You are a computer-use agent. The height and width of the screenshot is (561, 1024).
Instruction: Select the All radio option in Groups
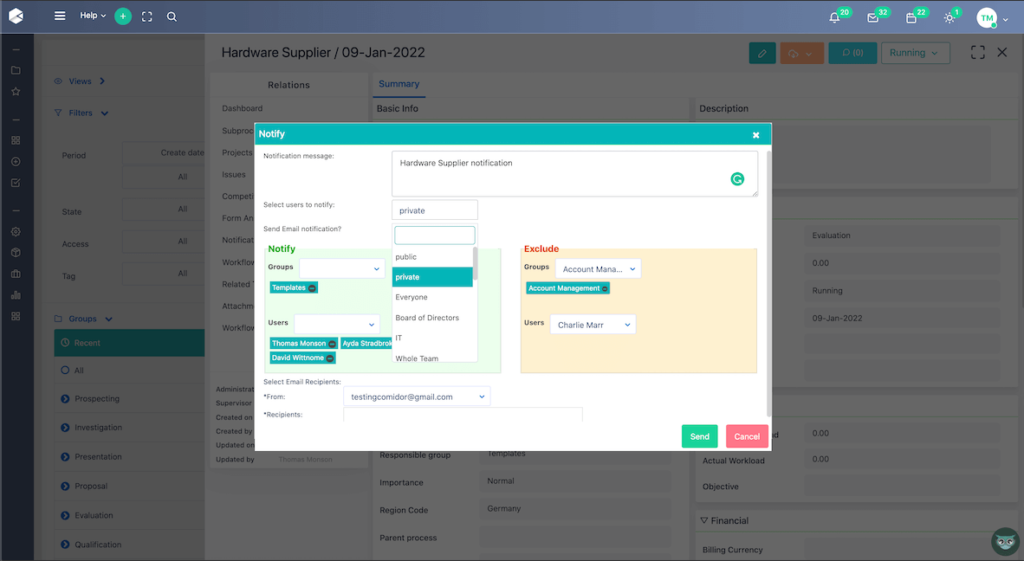pos(65,370)
